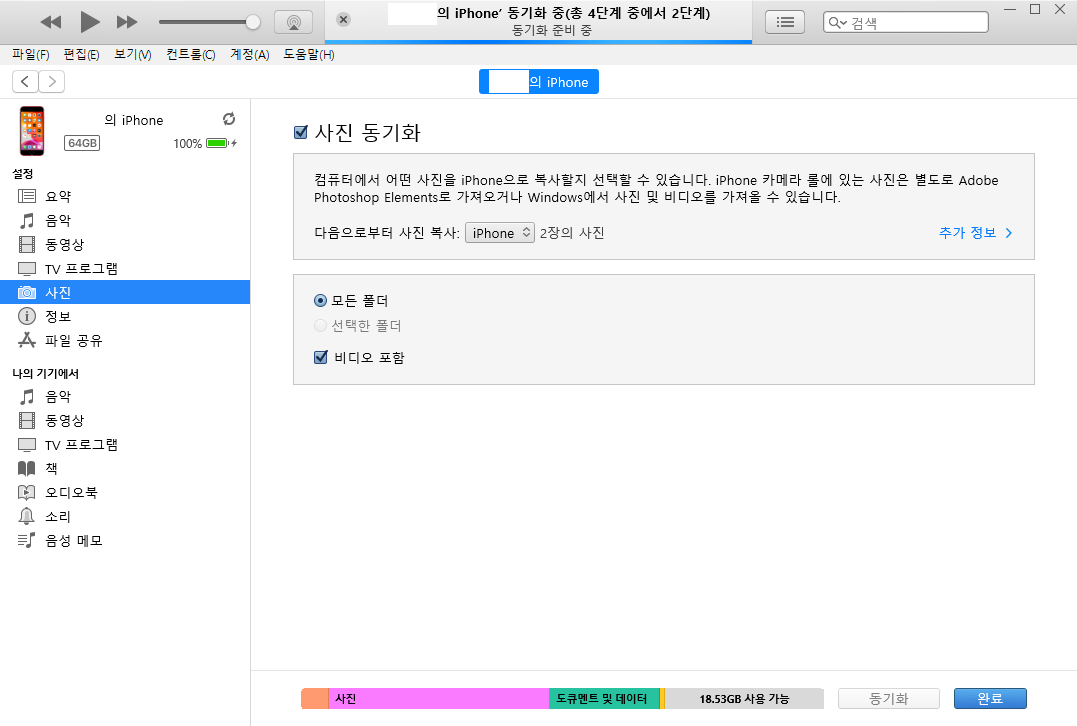Image resolution: width=1077 pixels, height=726 pixels.
Task: Click the fast-forward next track button
Action: coord(127,23)
